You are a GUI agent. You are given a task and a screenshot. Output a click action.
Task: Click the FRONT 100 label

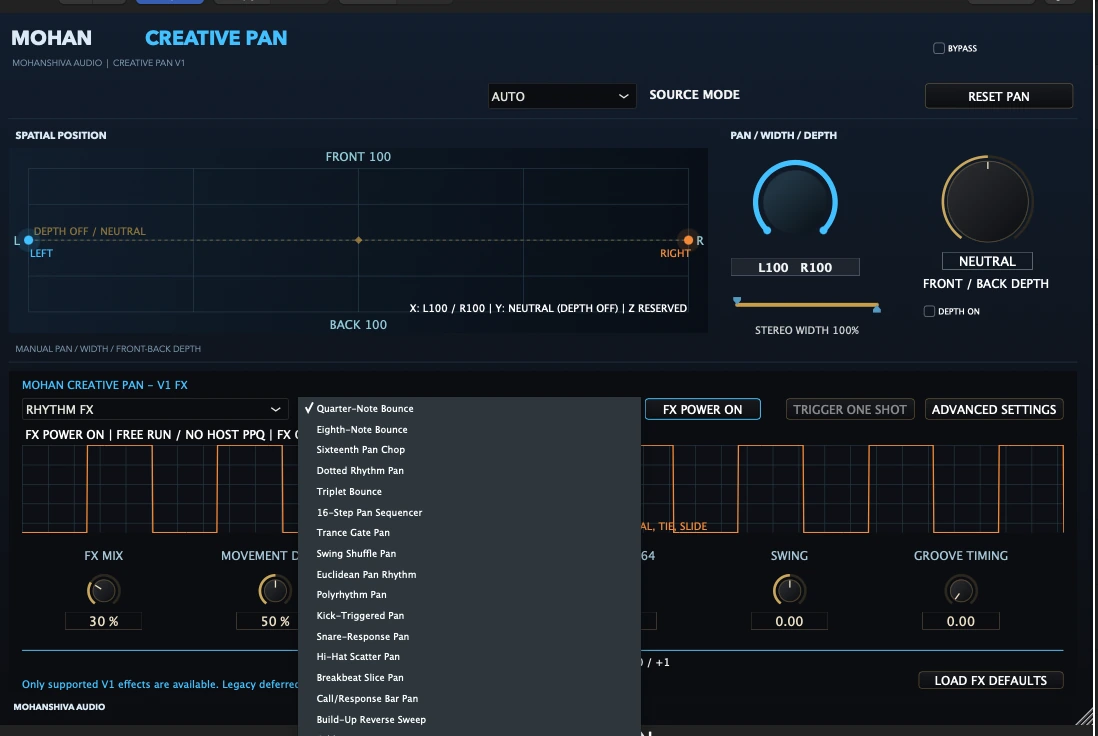[358, 157]
